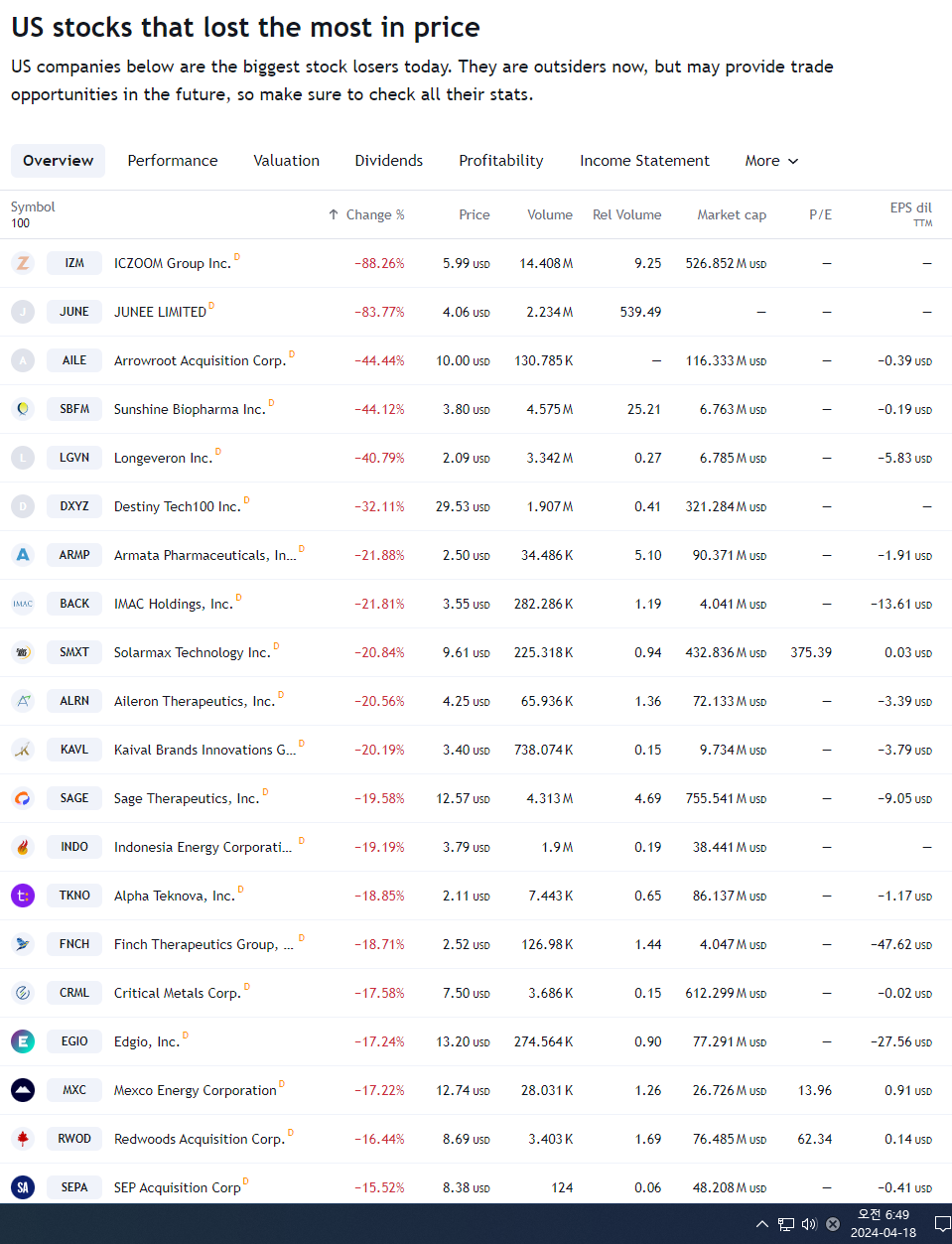
Task: Click the taskbar clock and date
Action: pyautogui.click(x=883, y=1224)
